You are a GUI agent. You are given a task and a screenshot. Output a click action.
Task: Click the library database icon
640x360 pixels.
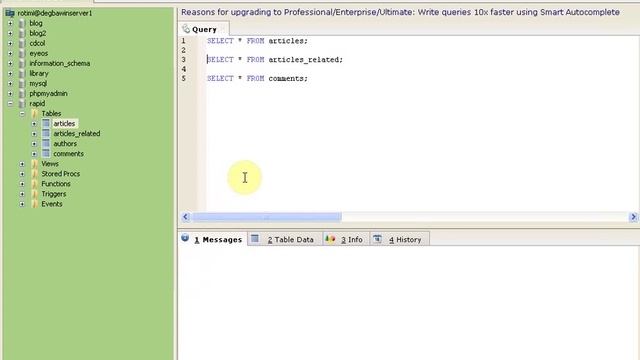pos(22,73)
